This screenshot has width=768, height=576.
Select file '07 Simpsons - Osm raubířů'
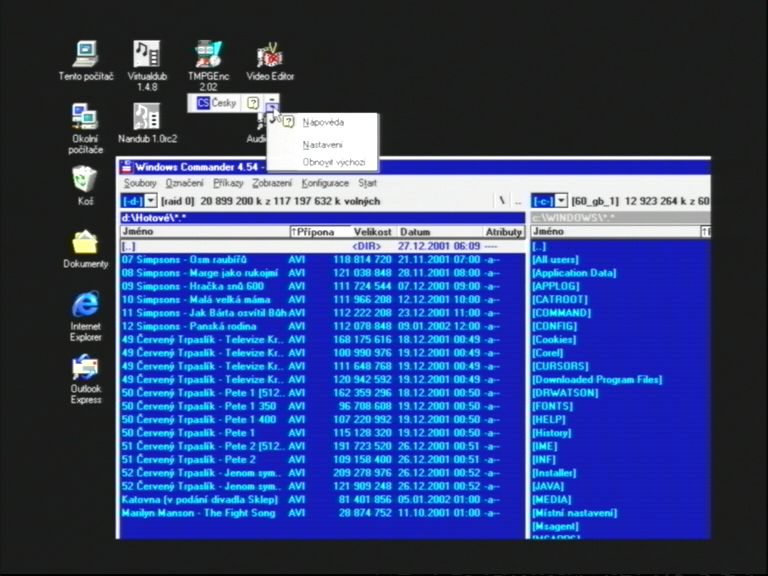322,260
